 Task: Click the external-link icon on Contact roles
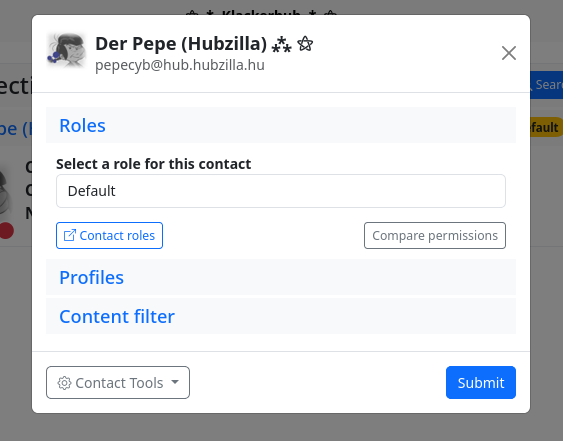pos(70,236)
